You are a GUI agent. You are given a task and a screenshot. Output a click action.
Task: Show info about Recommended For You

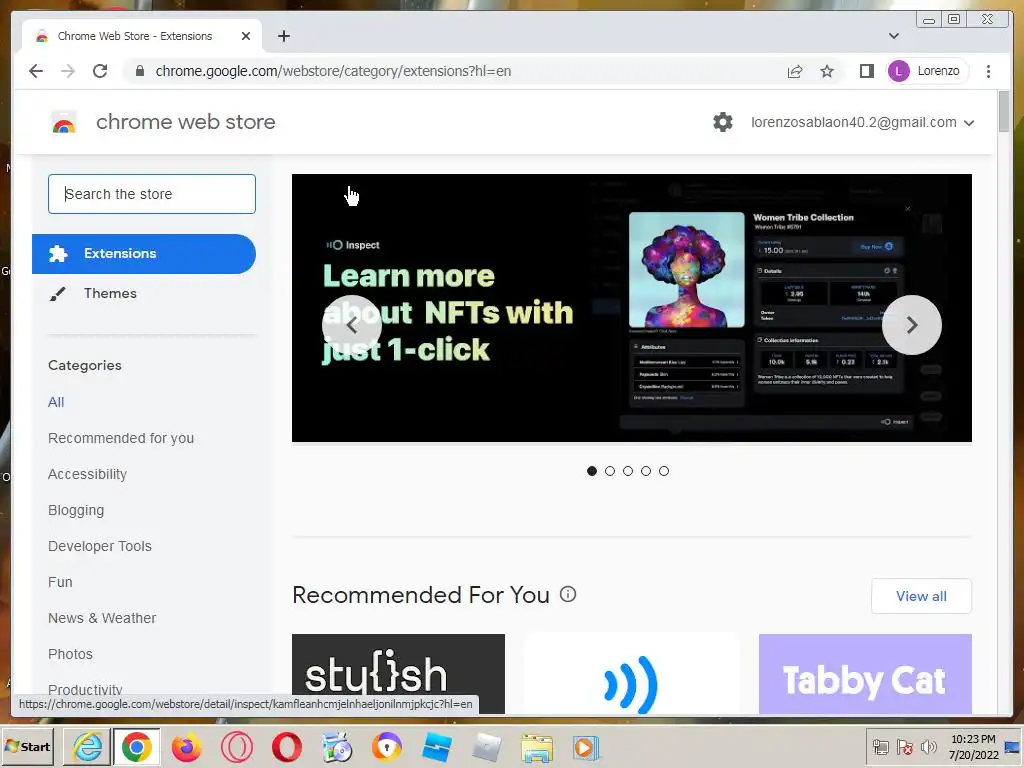tap(568, 594)
